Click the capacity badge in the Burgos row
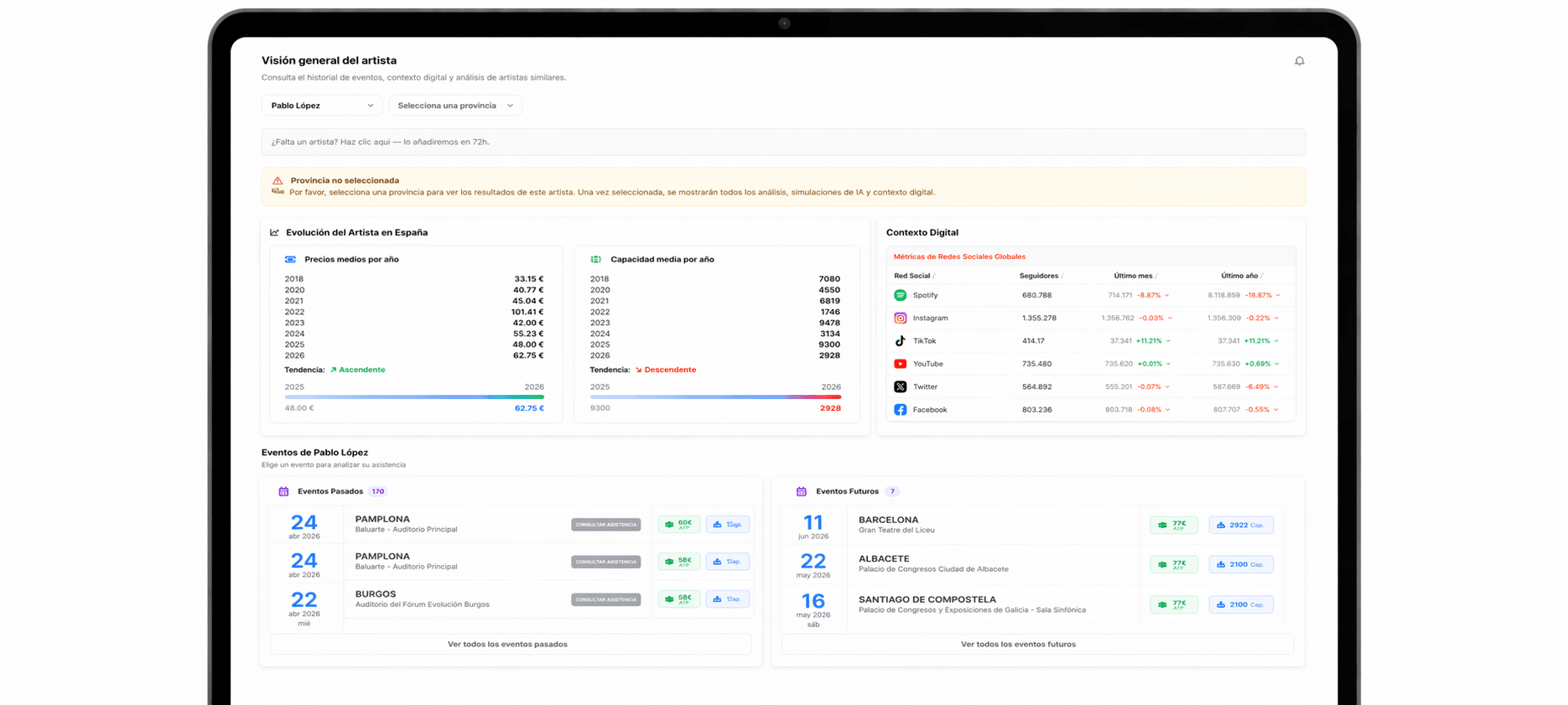This screenshot has width=1568, height=705. pyautogui.click(x=728, y=599)
